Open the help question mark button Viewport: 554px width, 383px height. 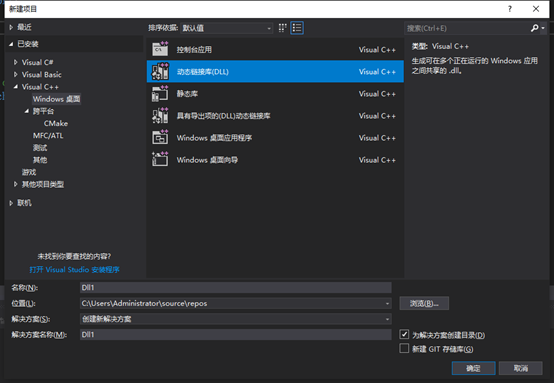point(509,9)
